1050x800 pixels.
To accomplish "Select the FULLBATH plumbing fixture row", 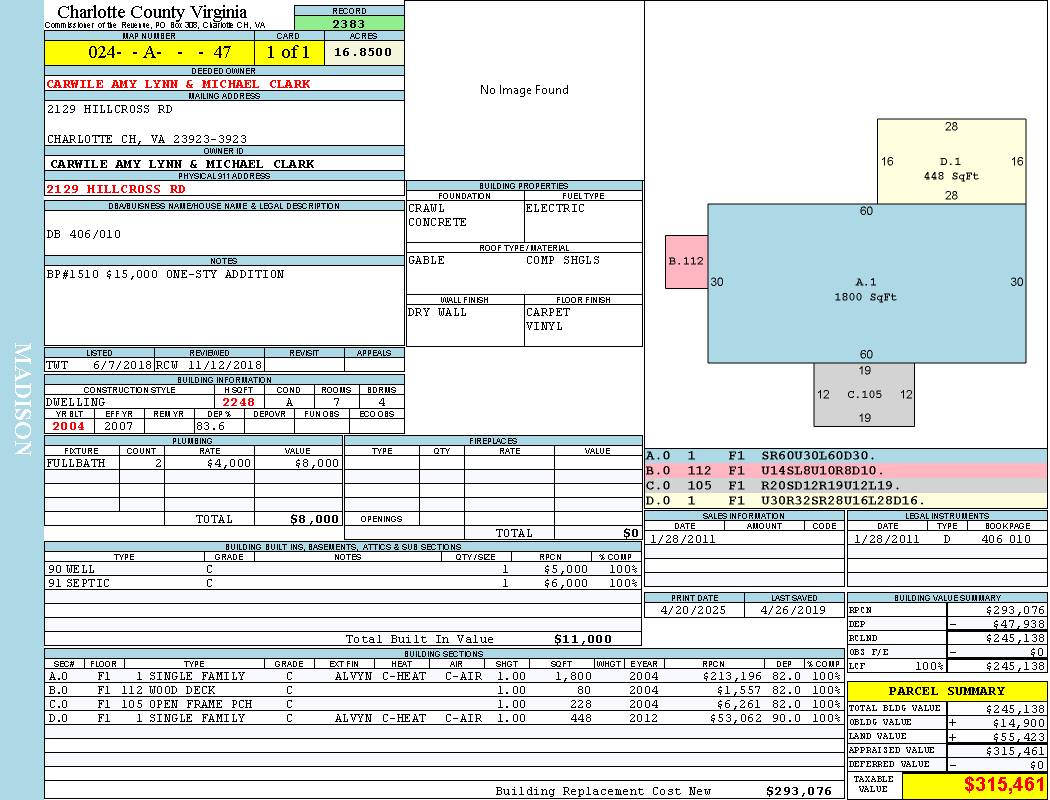I will coord(193,464).
